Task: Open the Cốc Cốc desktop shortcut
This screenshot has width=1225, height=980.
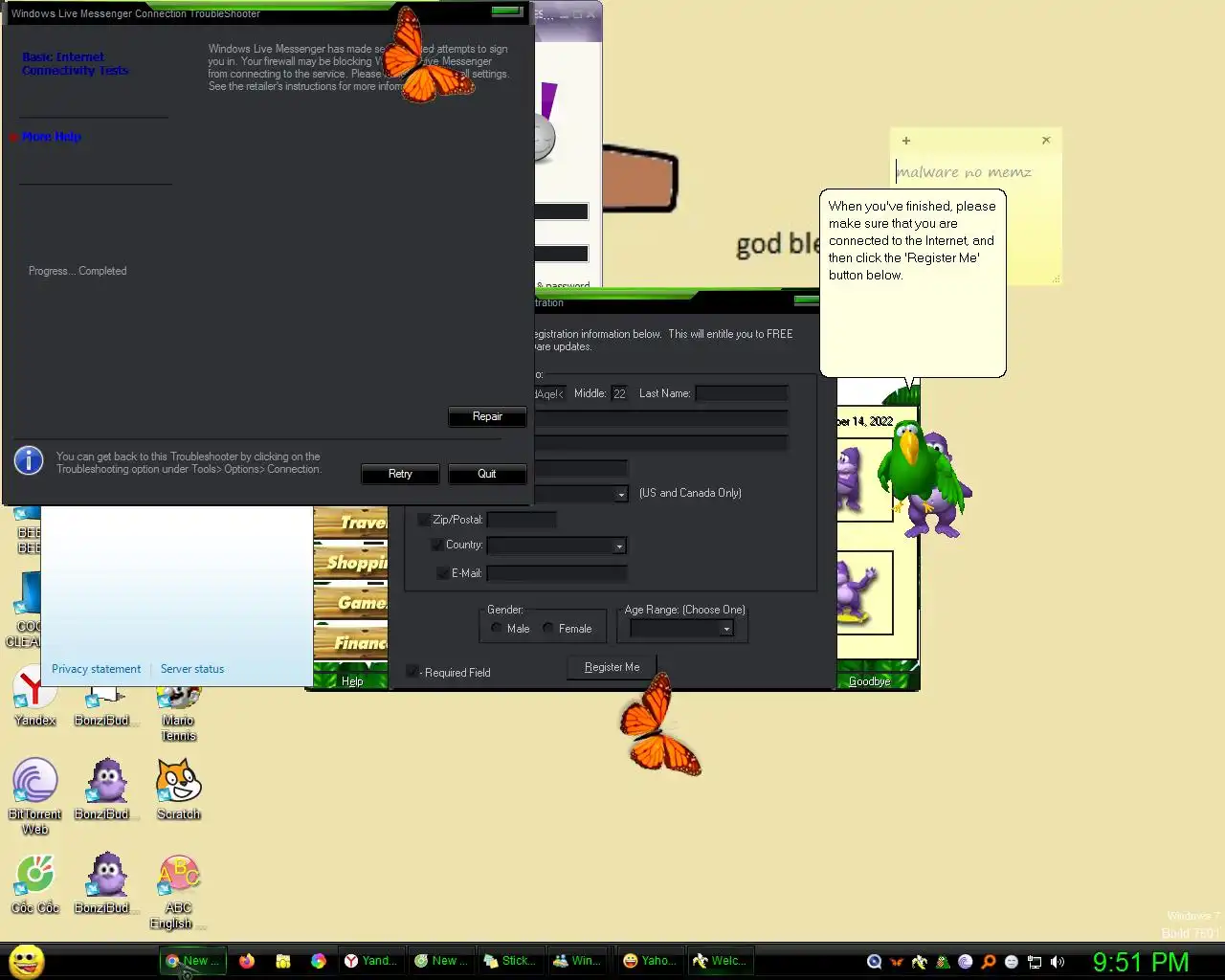Action: pyautogui.click(x=35, y=883)
